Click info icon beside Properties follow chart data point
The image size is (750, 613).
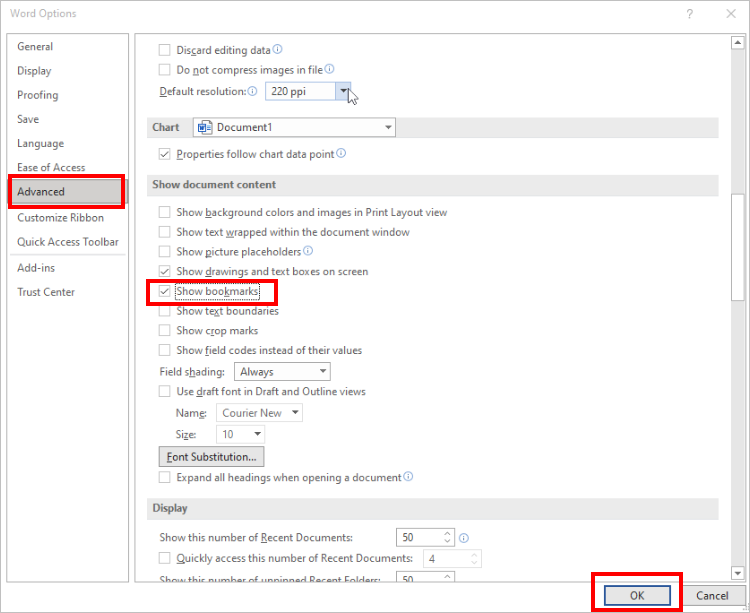click(341, 153)
